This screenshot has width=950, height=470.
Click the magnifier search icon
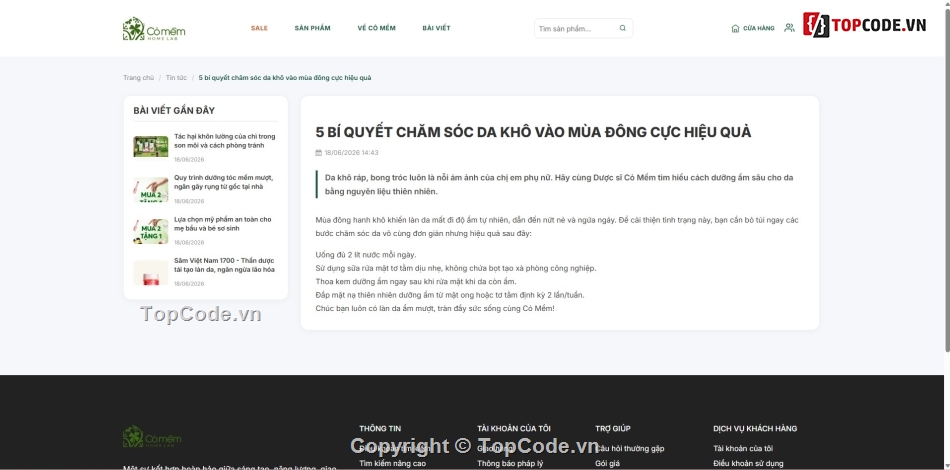point(623,28)
